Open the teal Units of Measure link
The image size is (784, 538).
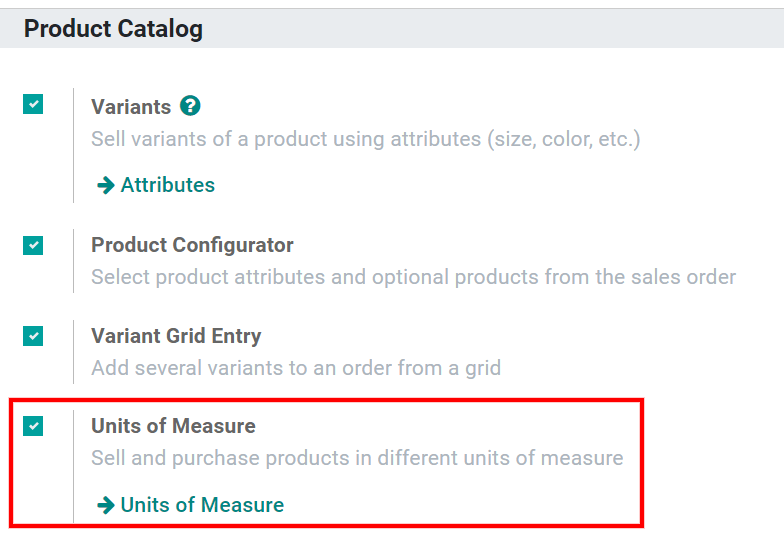coord(202,505)
